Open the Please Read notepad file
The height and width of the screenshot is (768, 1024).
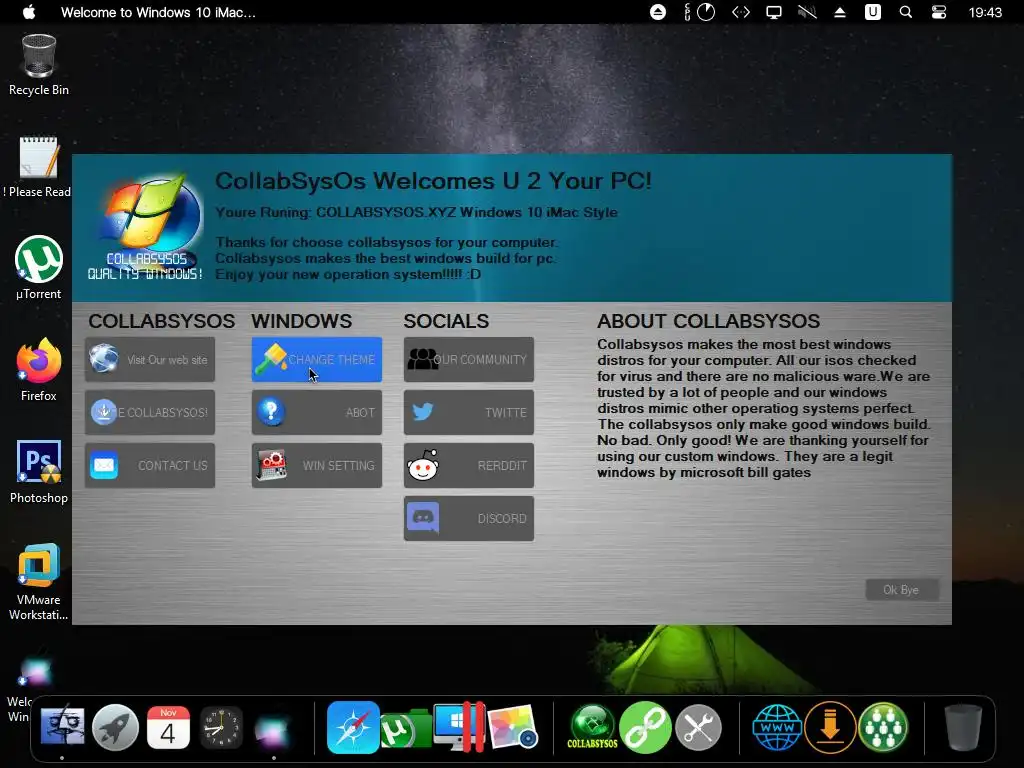click(x=39, y=167)
